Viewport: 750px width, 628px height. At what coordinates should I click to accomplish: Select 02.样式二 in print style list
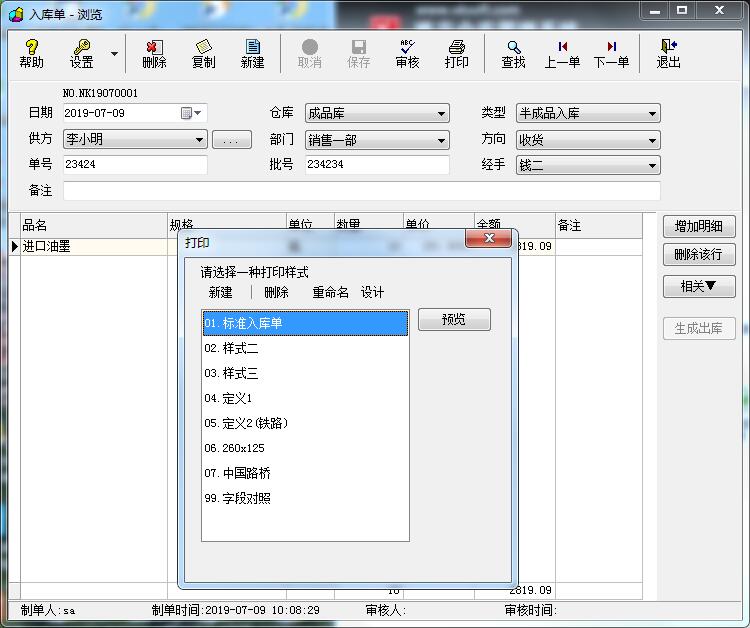[x=231, y=348]
